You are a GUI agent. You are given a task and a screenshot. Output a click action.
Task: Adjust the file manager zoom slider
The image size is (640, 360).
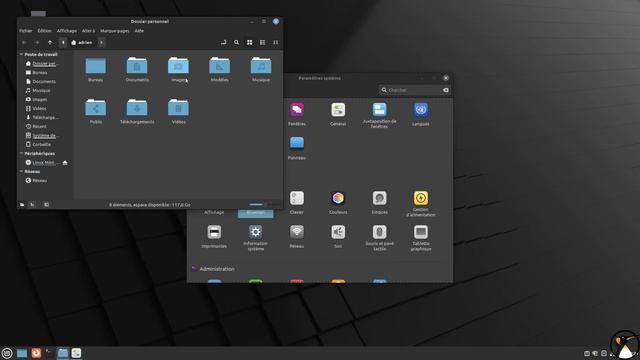tap(264, 204)
